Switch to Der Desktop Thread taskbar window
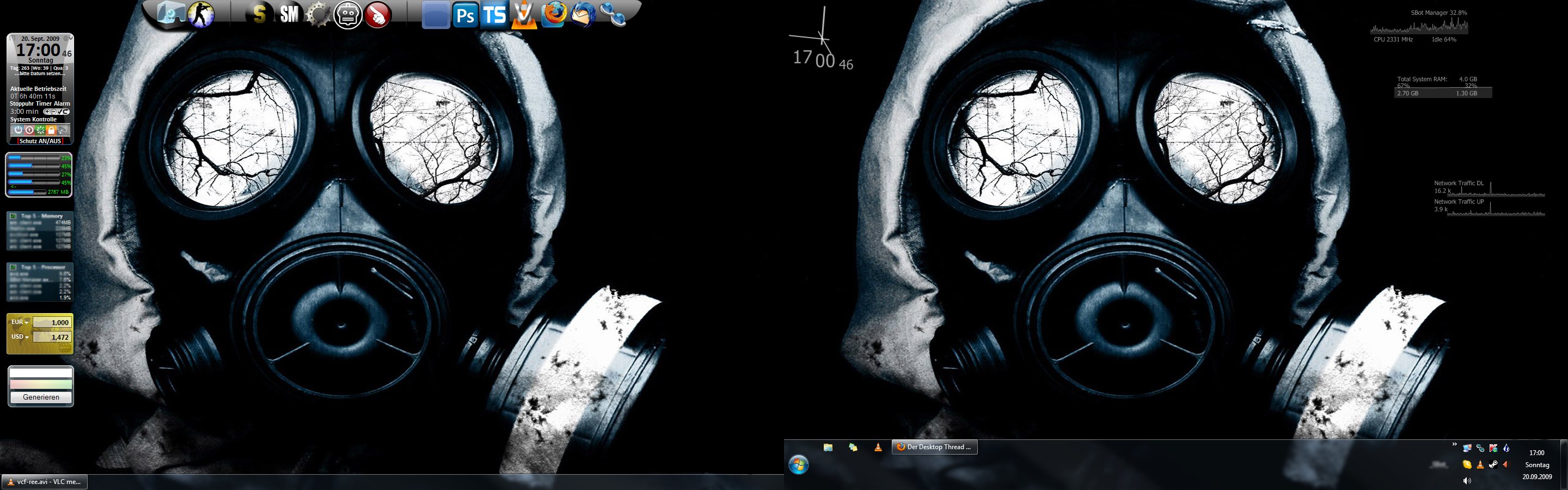1568x490 pixels. coord(934,447)
